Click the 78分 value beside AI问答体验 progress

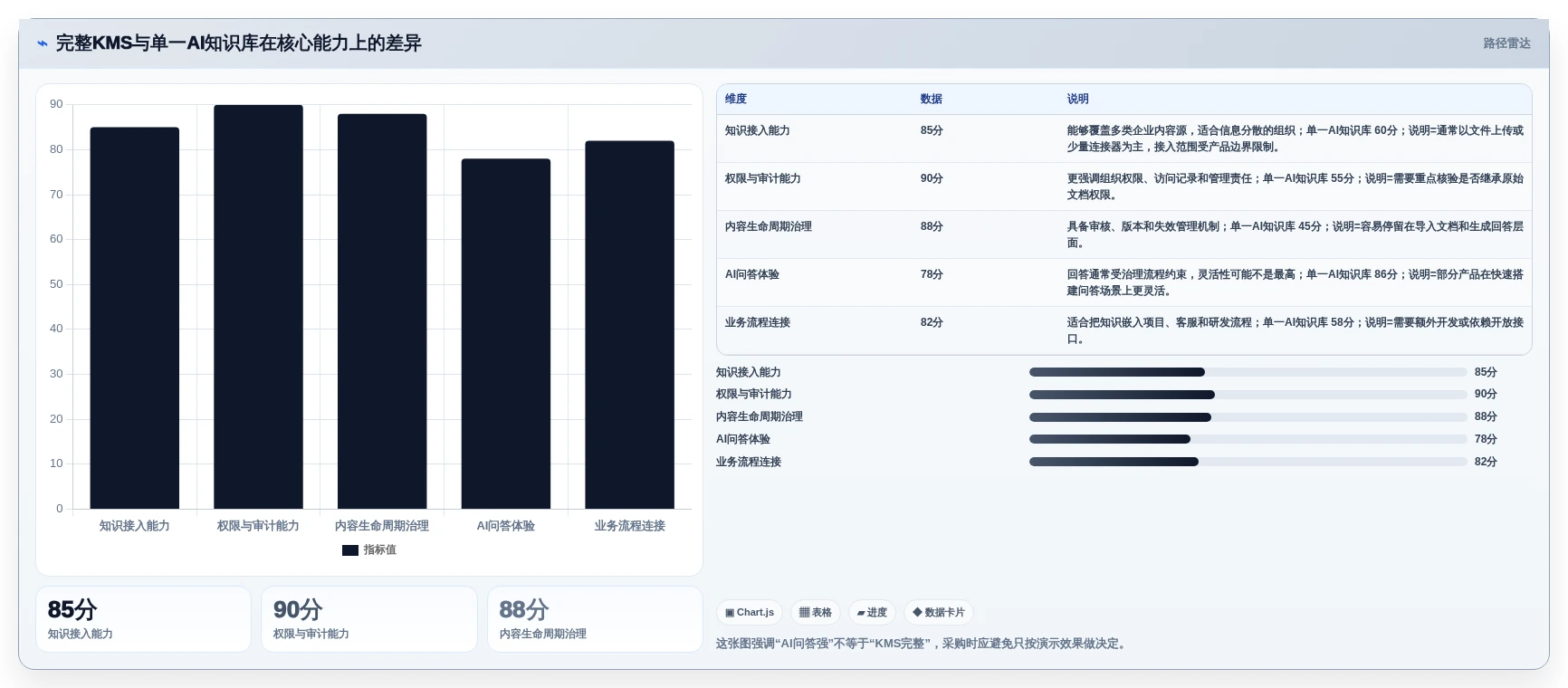pyautogui.click(x=1486, y=439)
